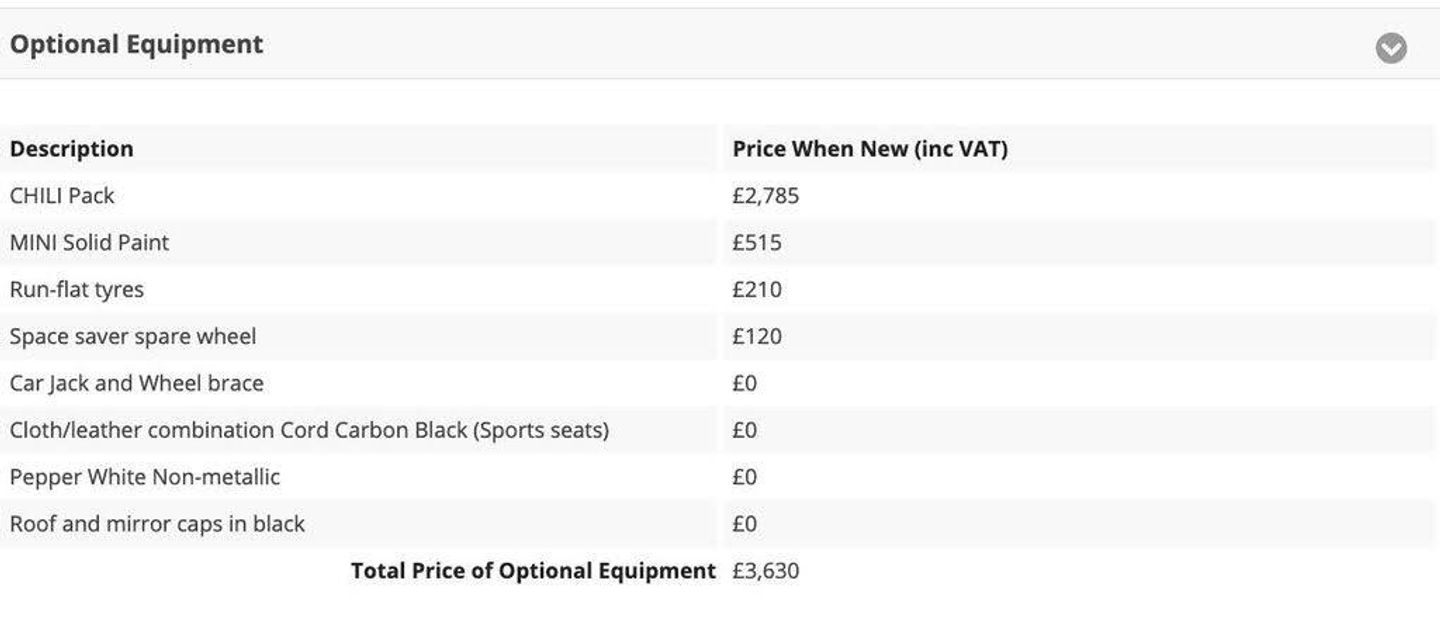Viewport: 1440px width, 624px height.
Task: Select the Description column header
Action: coord(72,149)
